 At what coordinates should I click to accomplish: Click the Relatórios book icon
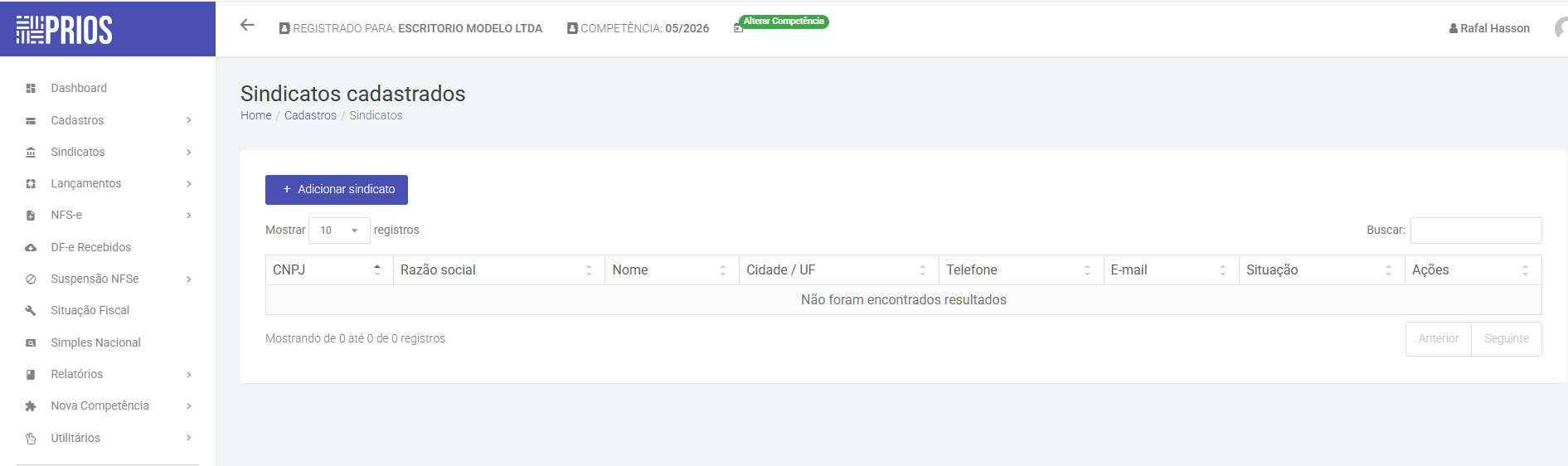tap(31, 374)
